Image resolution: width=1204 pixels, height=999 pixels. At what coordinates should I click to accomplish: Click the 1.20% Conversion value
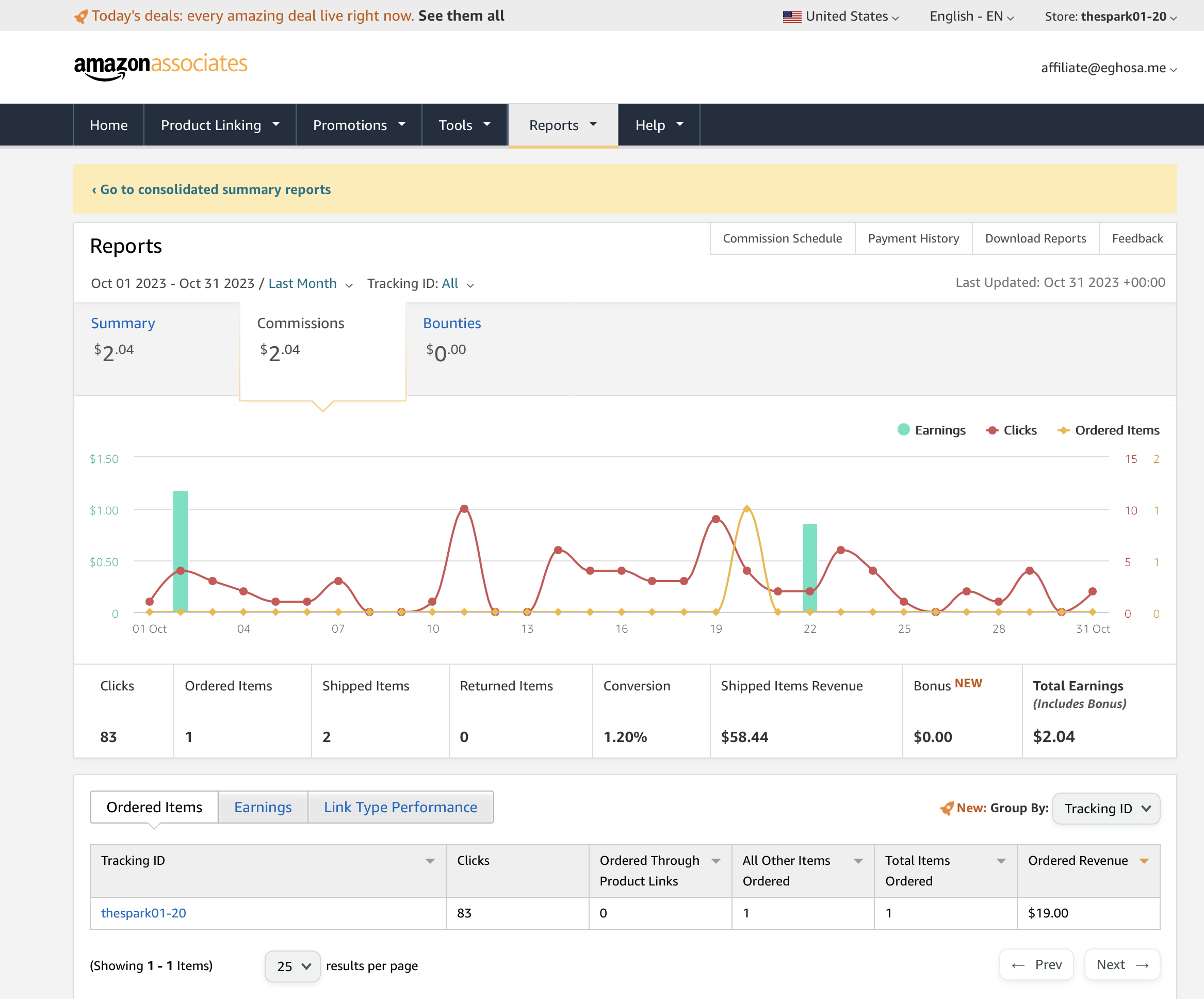click(x=625, y=737)
